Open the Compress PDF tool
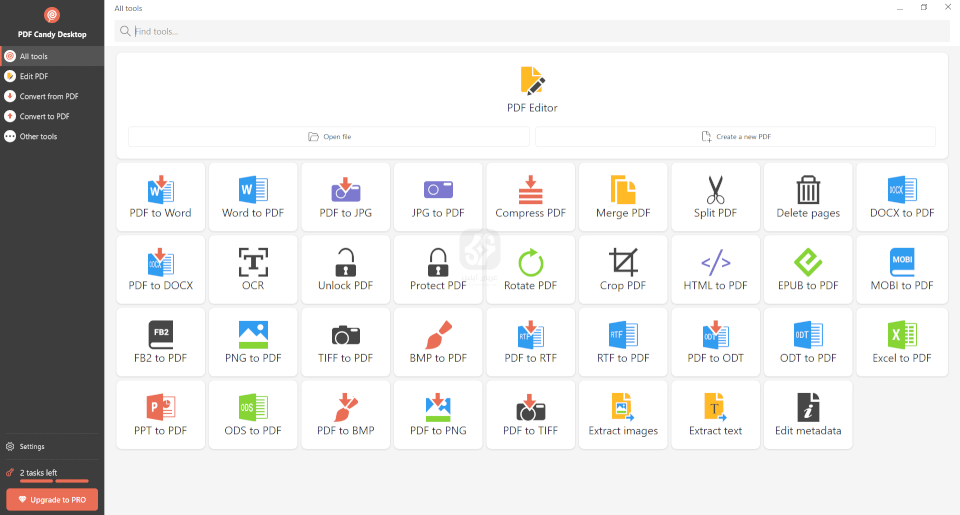Screen dimensions: 960x515 click(530, 197)
